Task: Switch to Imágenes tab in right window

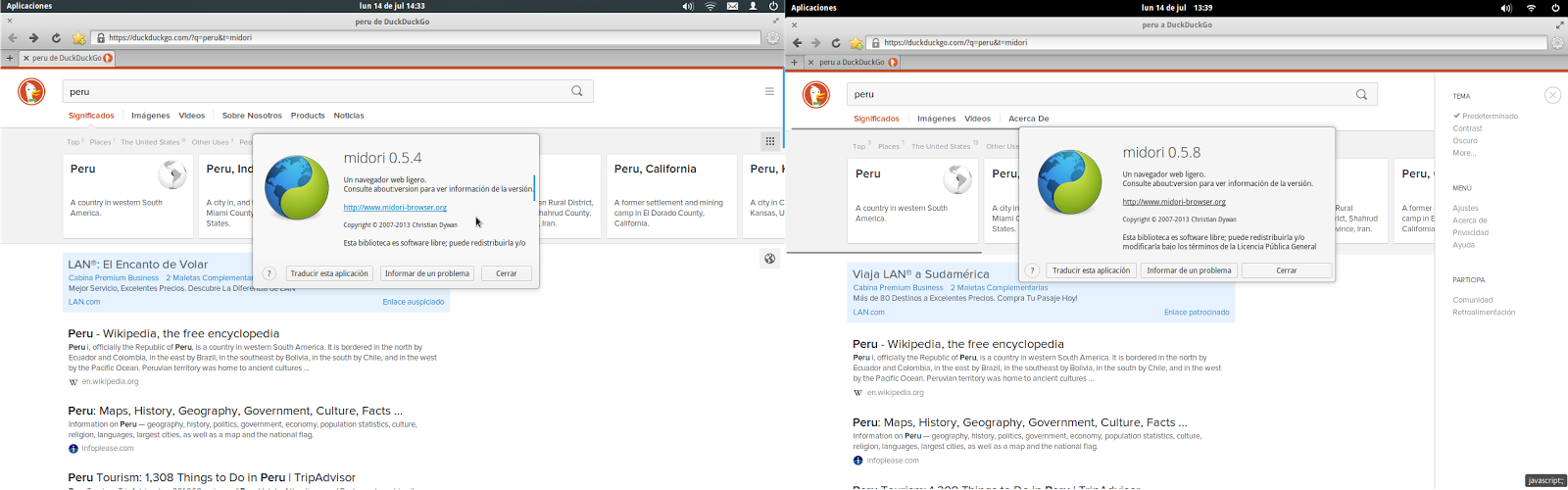Action: click(937, 119)
